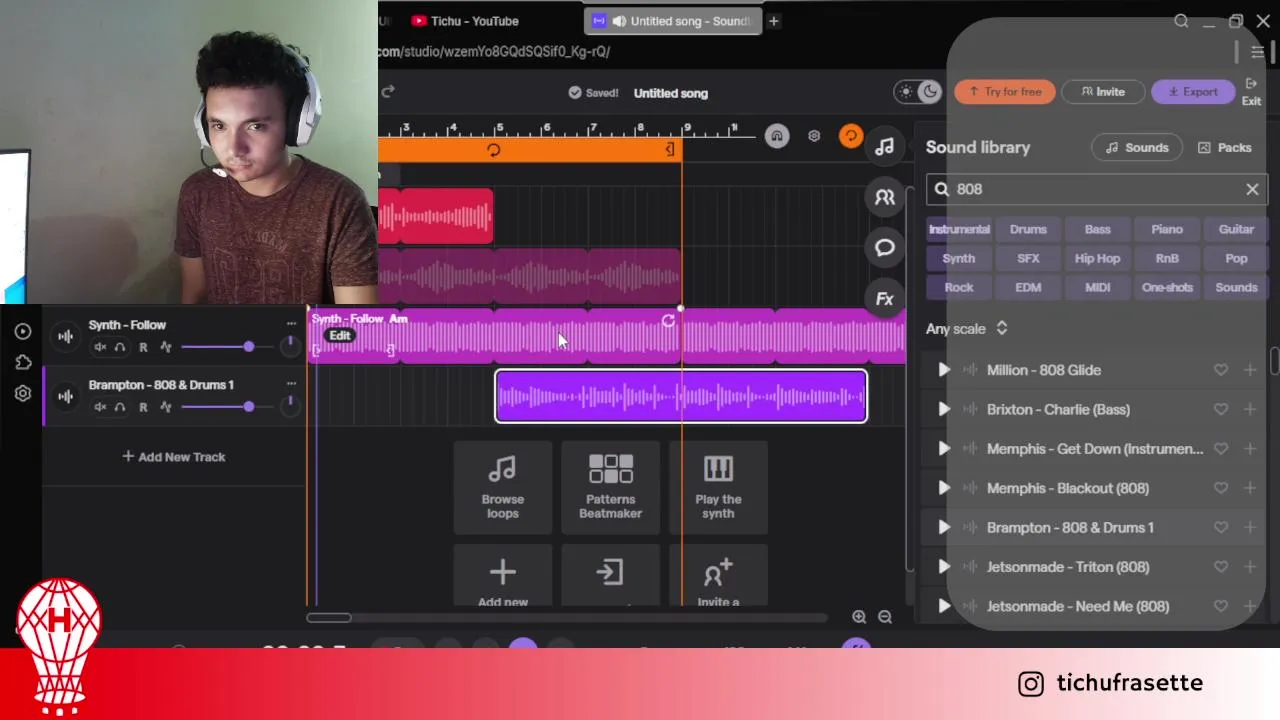Click the Brampton track waveform icon
The image size is (1280, 720).
65,396
